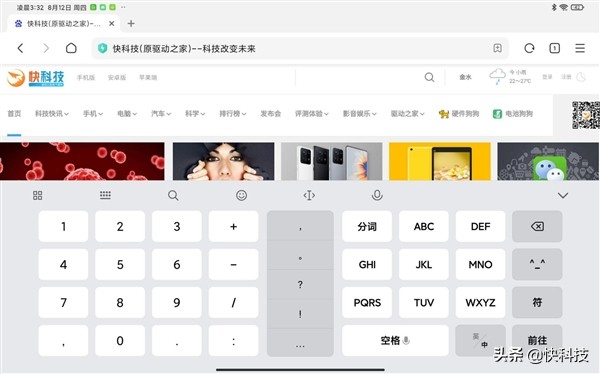Tap the WXYZ key
Image resolution: width=600 pixels, height=374 pixels.
coord(480,302)
